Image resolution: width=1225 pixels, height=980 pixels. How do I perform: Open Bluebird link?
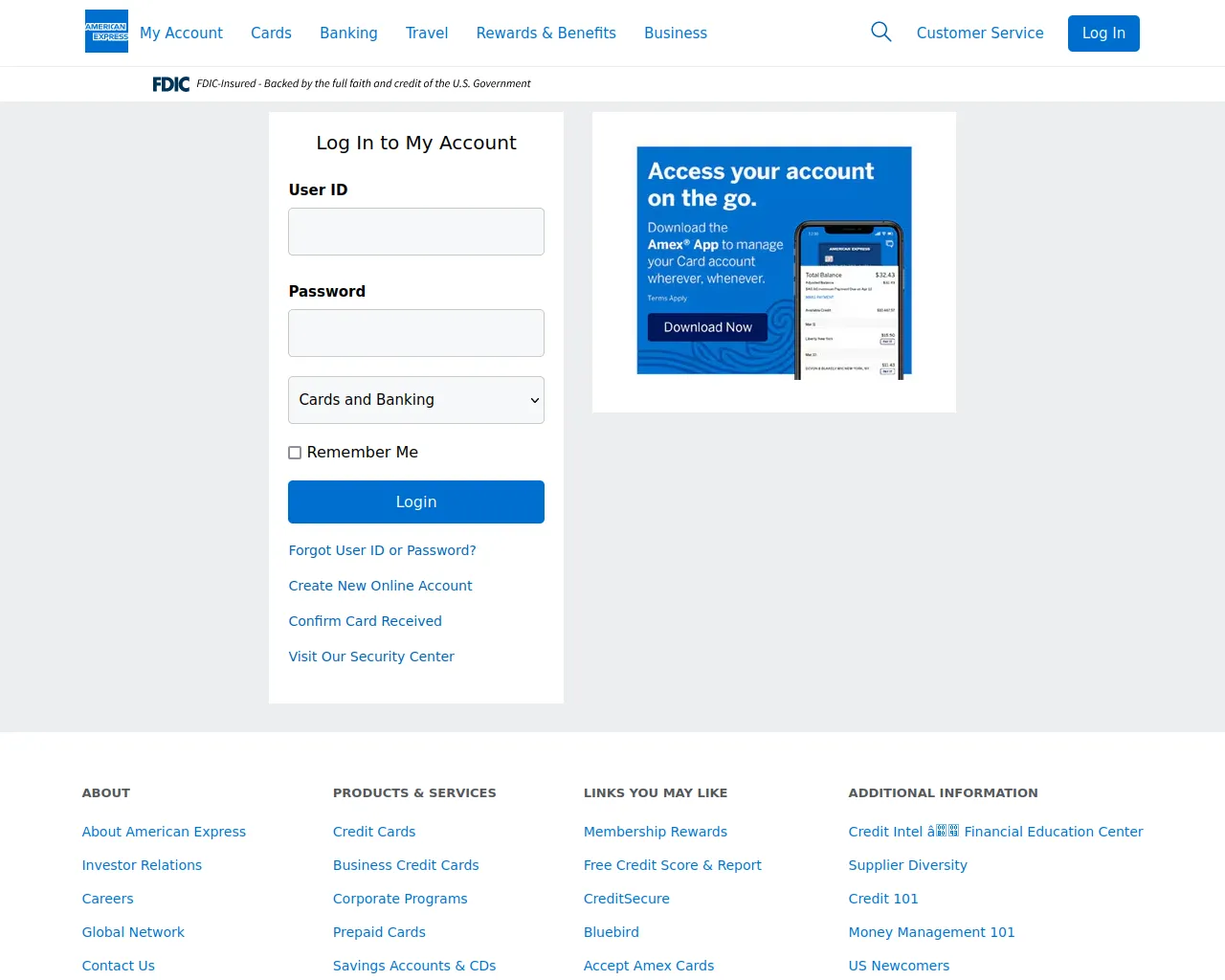pos(612,932)
